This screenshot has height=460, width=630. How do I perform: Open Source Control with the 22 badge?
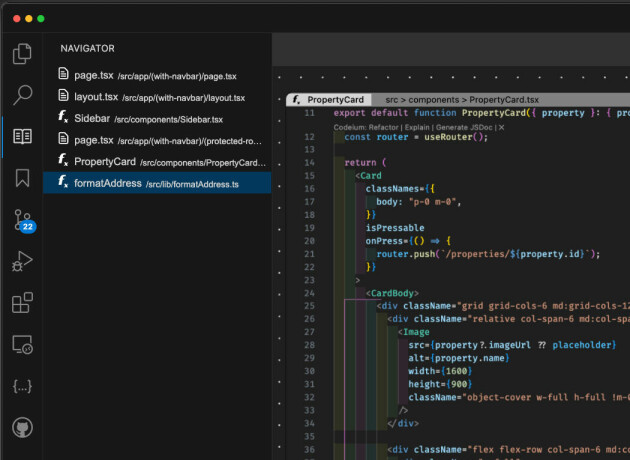[24, 221]
